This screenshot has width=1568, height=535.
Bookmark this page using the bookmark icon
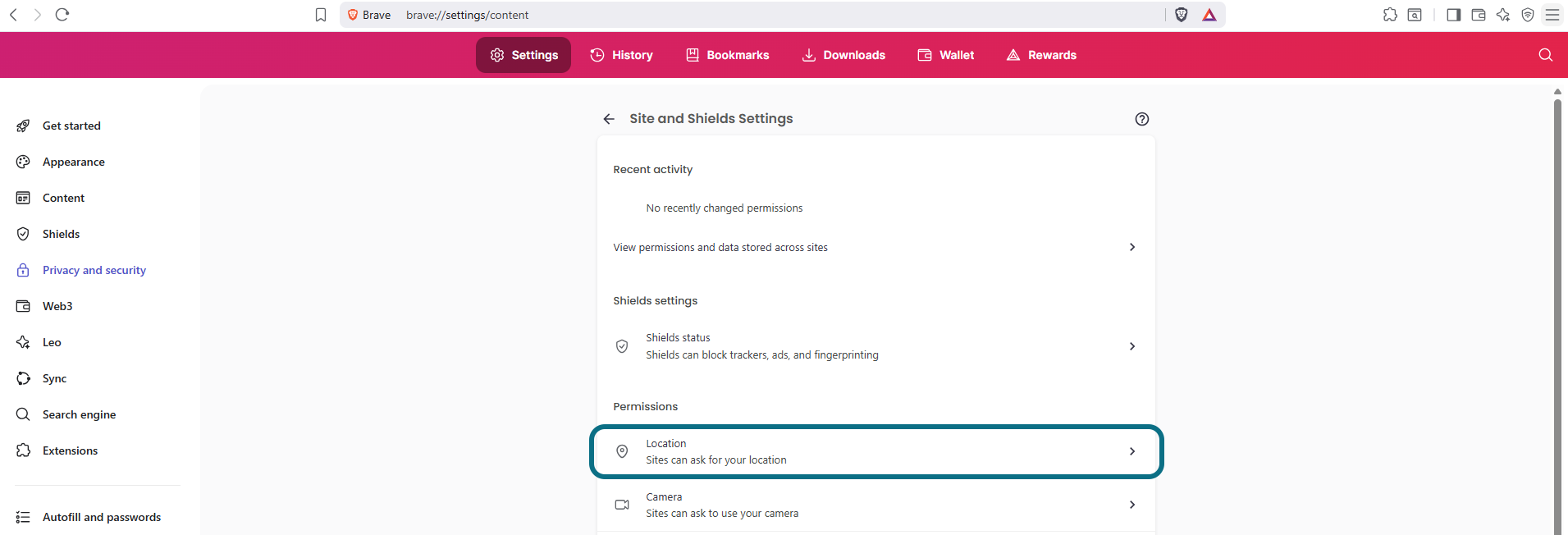pyautogui.click(x=321, y=15)
